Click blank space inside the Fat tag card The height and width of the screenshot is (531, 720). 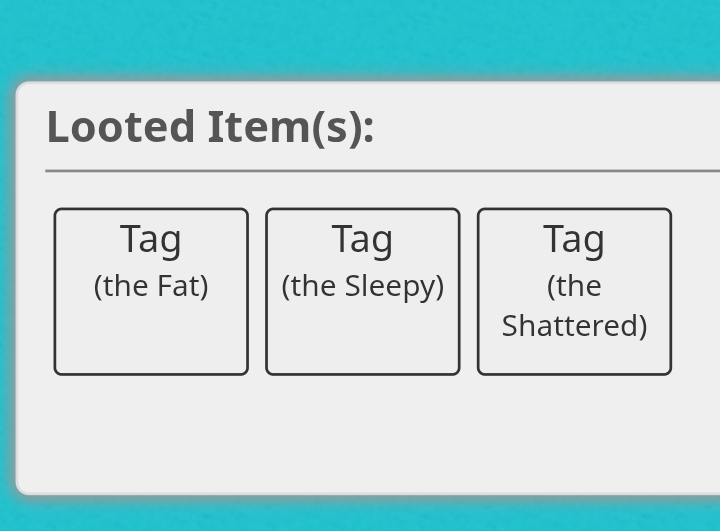pos(151,340)
